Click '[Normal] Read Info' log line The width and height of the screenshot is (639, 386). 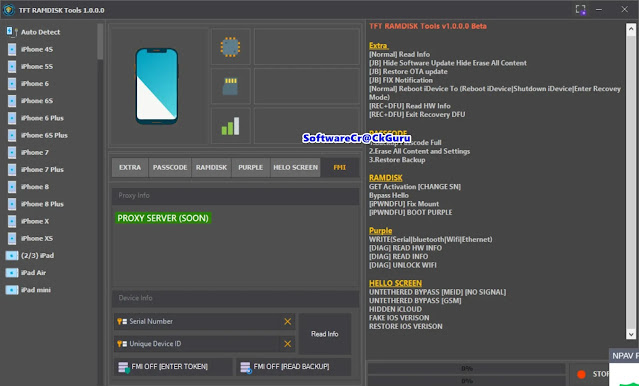coord(399,54)
